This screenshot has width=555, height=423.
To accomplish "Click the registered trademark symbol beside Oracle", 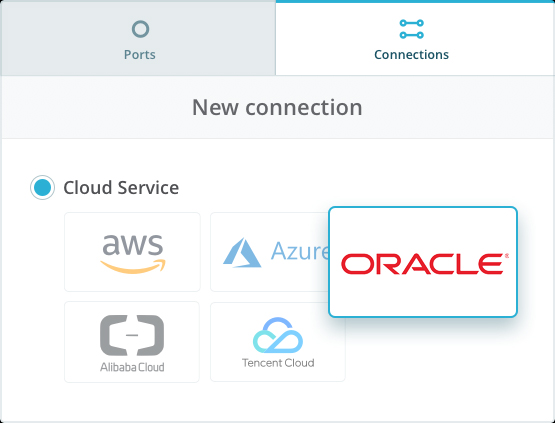I will (x=507, y=255).
